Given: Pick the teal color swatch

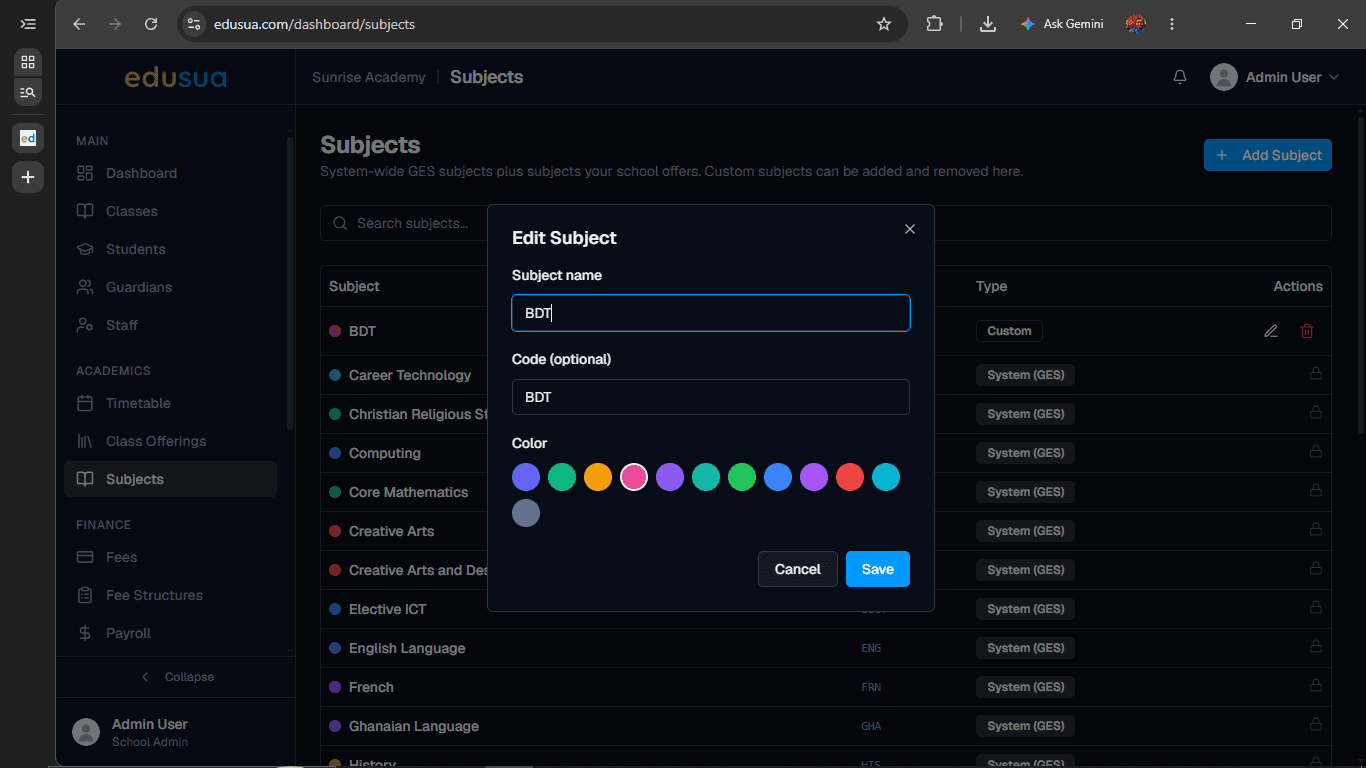Looking at the screenshot, I should click(x=706, y=477).
